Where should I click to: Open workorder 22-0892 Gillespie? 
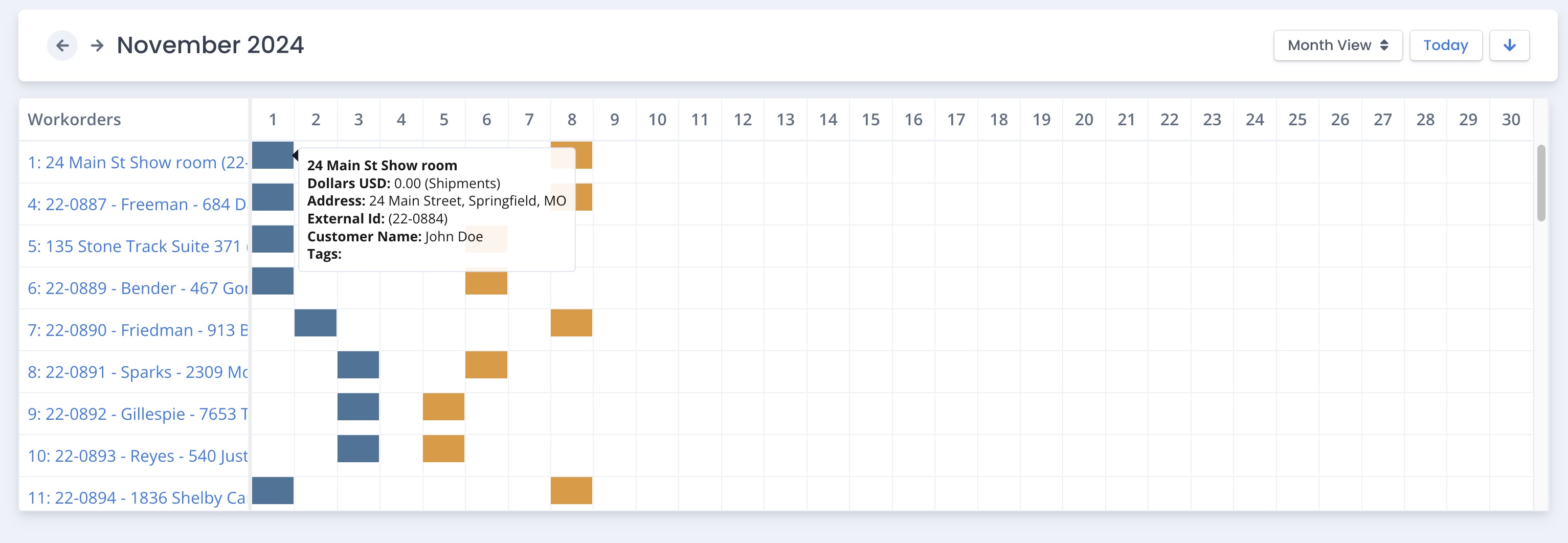coord(135,413)
